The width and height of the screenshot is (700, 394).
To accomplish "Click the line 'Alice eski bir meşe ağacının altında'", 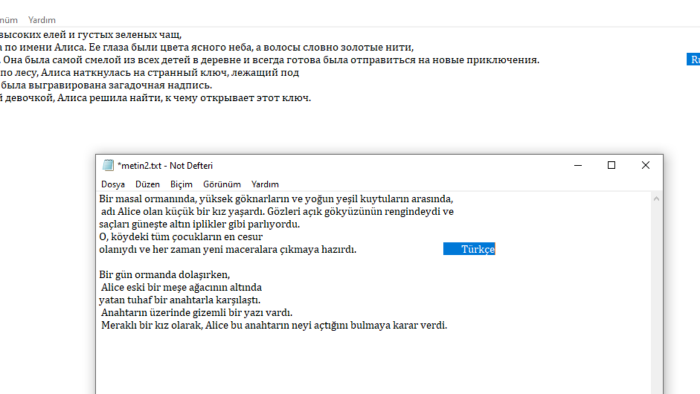I will click(181, 287).
